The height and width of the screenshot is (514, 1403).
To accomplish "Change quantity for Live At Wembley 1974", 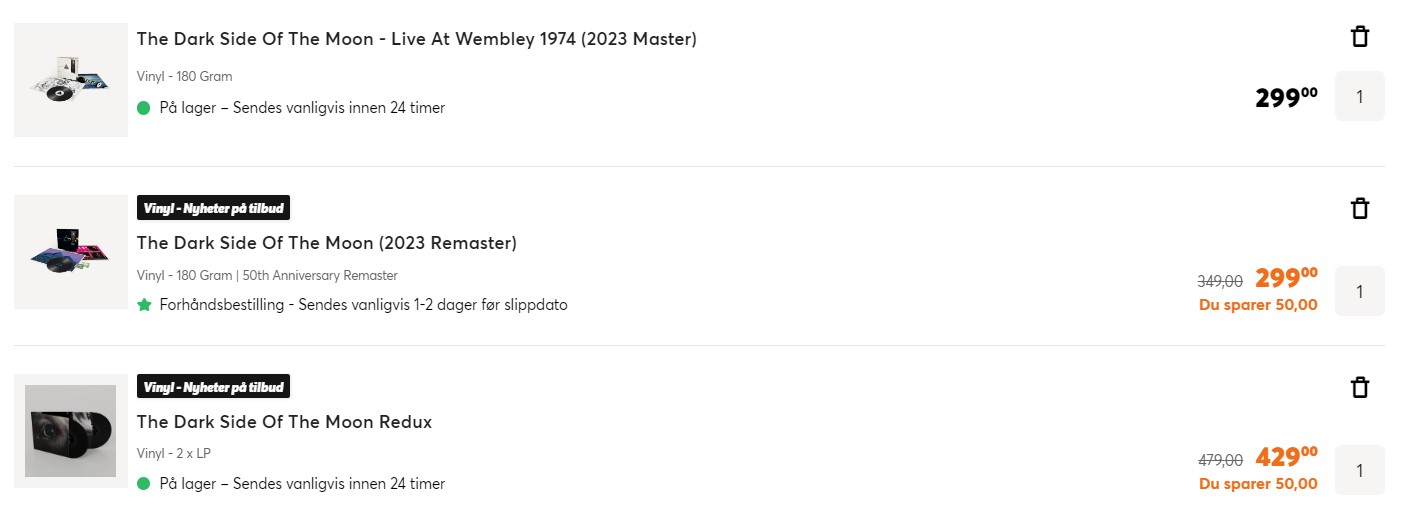I will click(x=1359, y=97).
